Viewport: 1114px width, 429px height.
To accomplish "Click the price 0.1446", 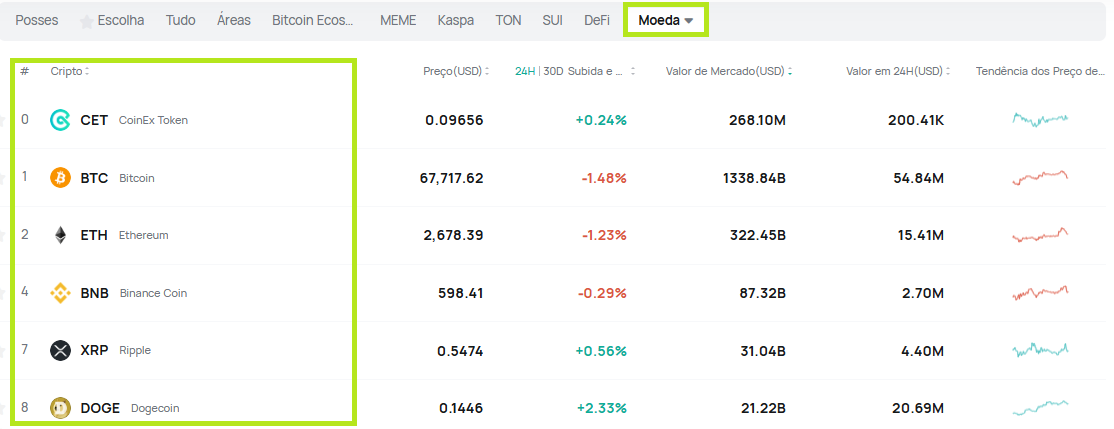I will point(461,408).
